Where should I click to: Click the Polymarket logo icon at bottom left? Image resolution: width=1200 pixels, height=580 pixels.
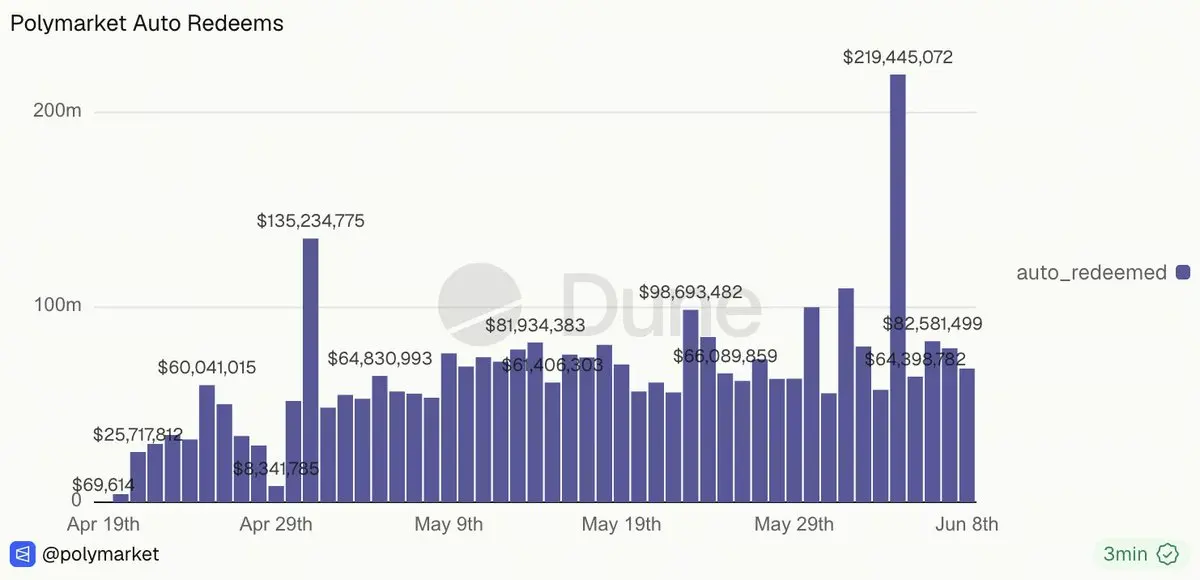tap(23, 554)
